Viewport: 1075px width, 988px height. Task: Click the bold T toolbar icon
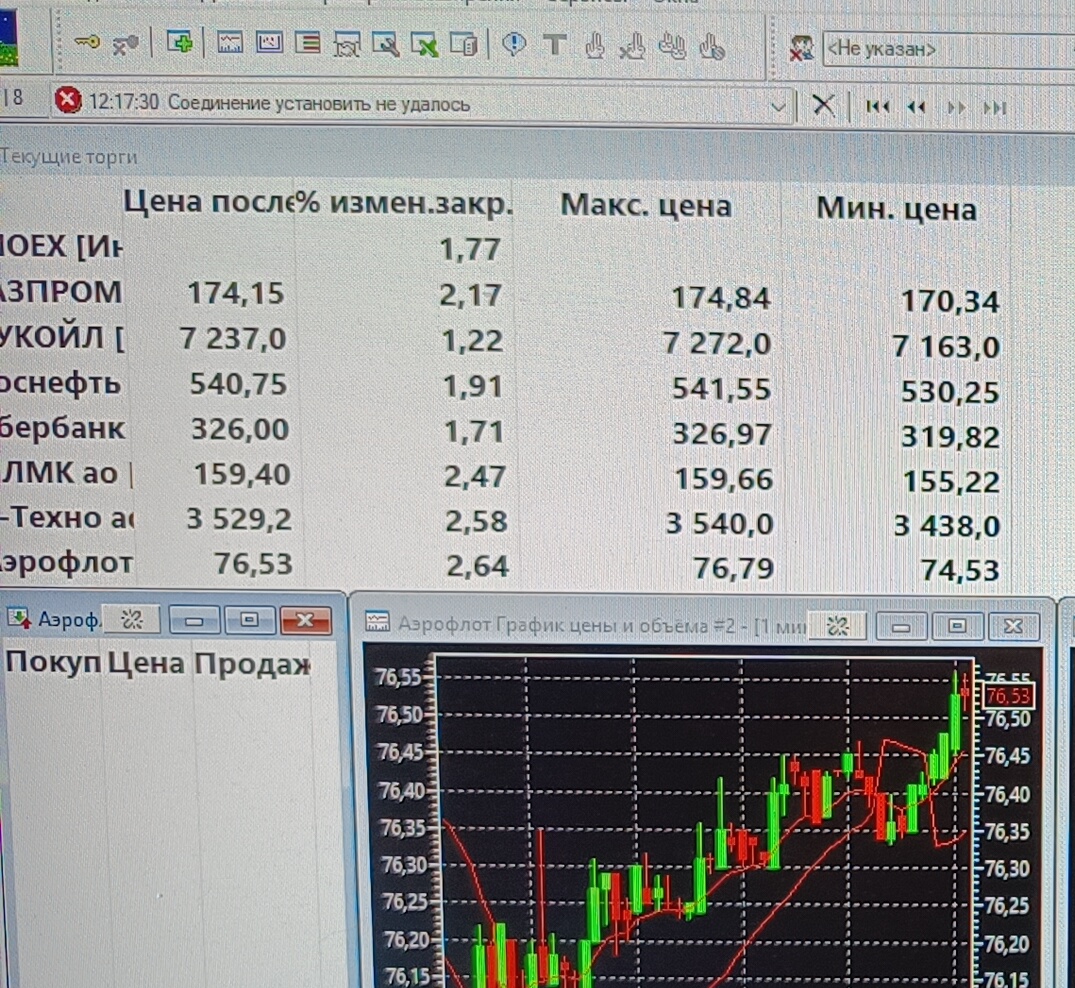(x=555, y=45)
